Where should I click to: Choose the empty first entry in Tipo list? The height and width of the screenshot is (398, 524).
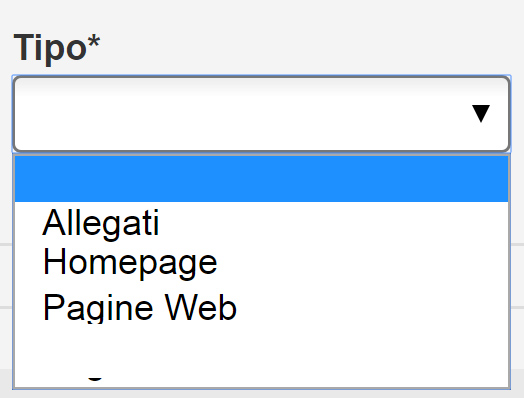(261, 179)
